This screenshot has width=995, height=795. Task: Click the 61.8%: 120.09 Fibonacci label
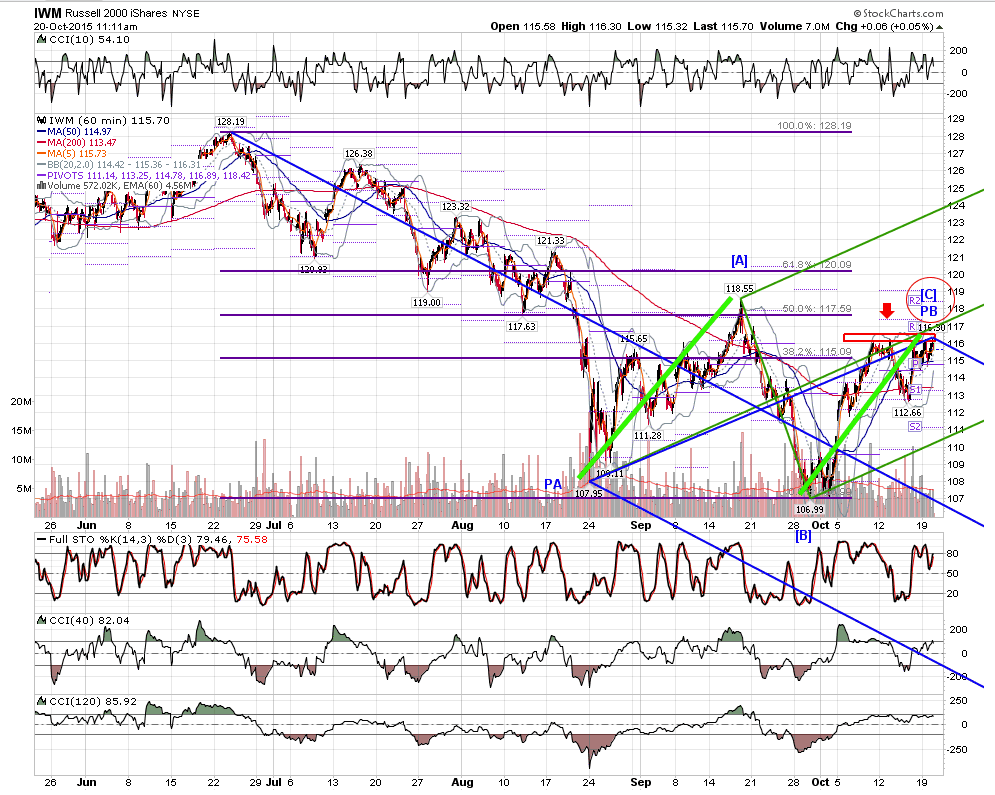tap(817, 265)
